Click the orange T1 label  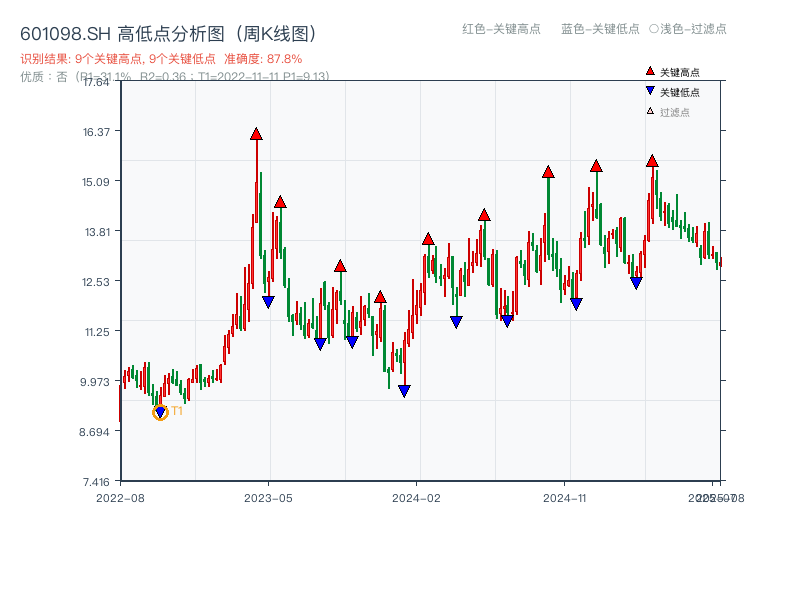coord(177,411)
